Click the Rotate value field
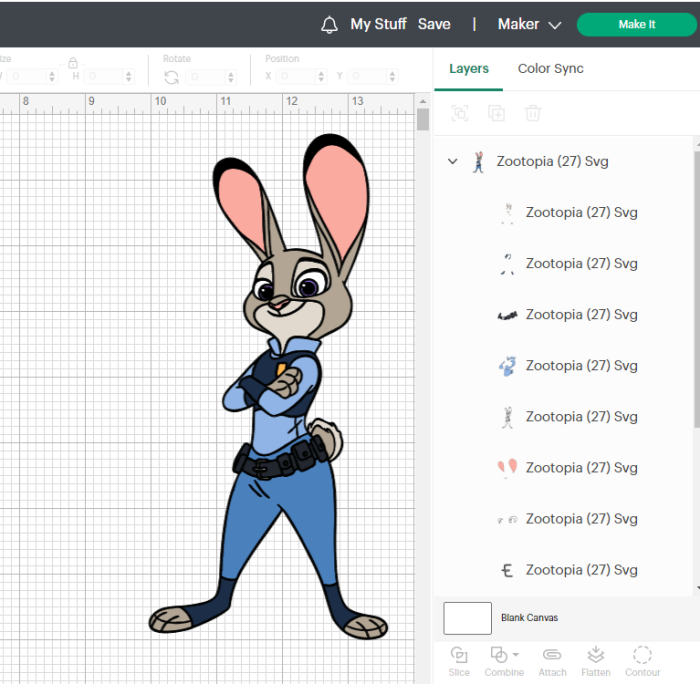700x684 pixels. click(x=207, y=77)
